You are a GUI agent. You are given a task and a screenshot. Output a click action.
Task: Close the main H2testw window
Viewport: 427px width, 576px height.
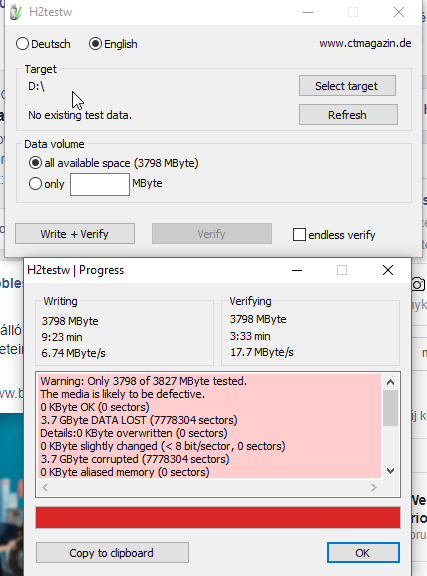pyautogui.click(x=399, y=12)
